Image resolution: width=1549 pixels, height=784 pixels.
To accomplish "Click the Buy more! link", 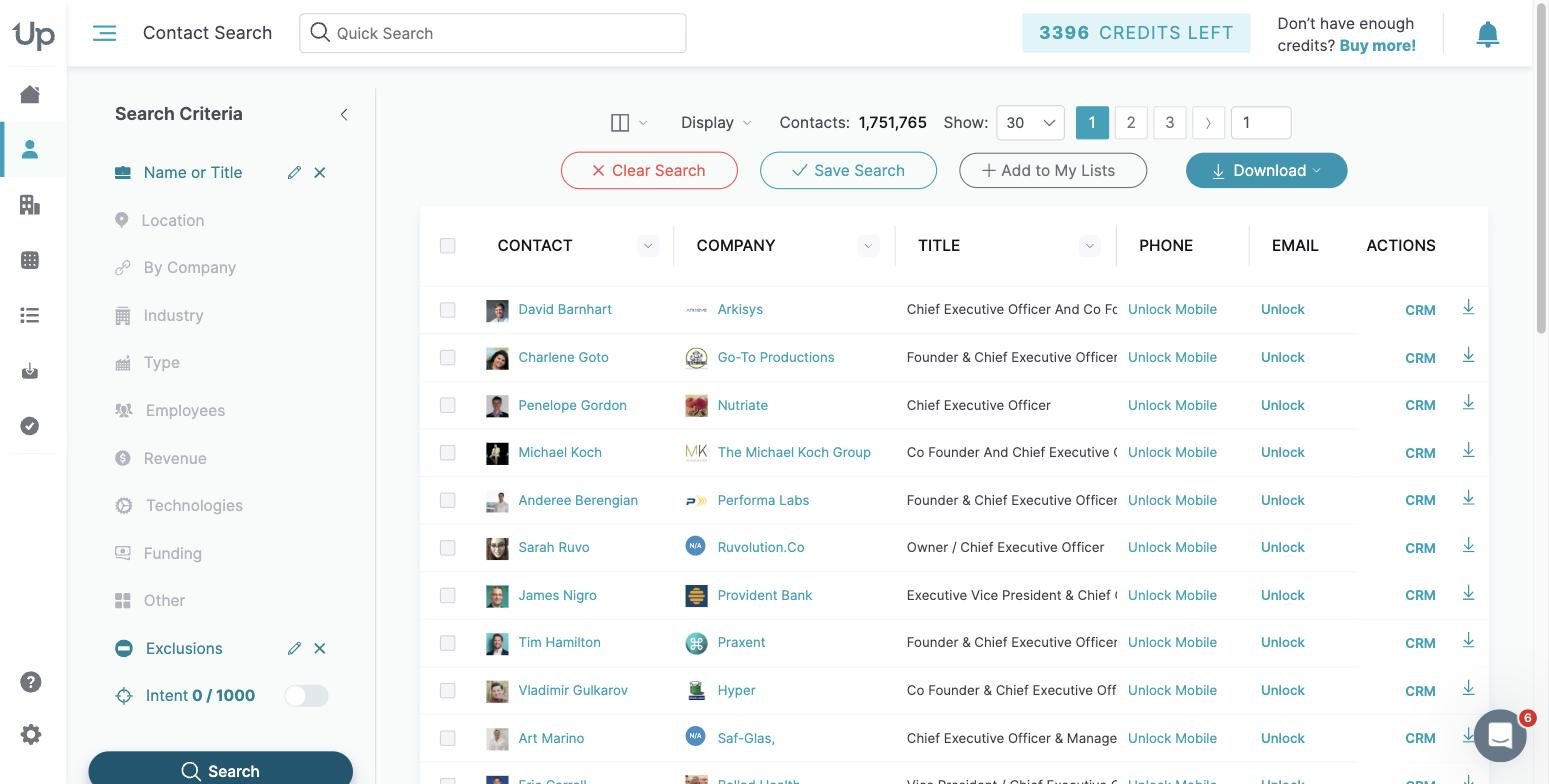I will 1378,45.
